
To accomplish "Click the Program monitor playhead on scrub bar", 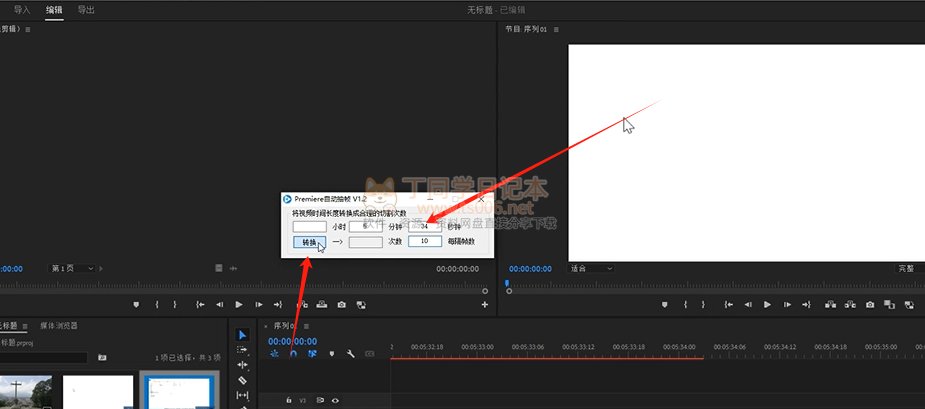I will [x=508, y=283].
